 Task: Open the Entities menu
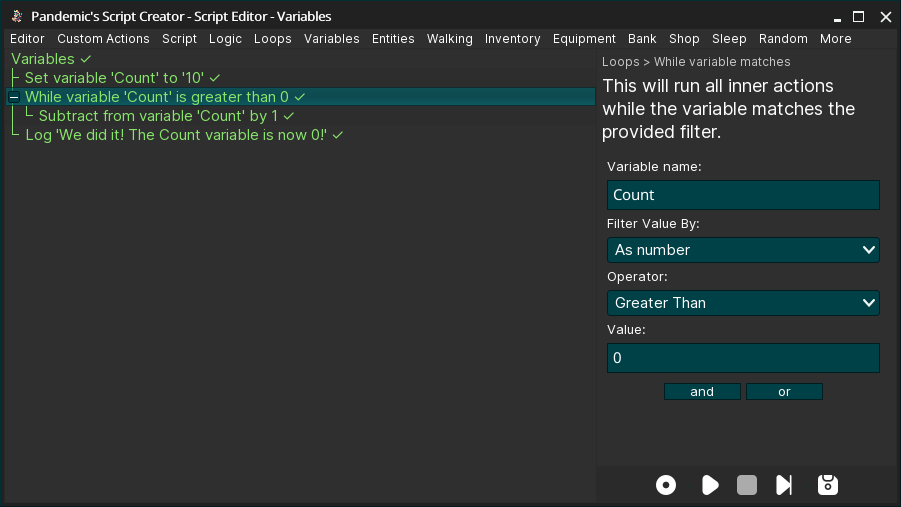click(393, 39)
